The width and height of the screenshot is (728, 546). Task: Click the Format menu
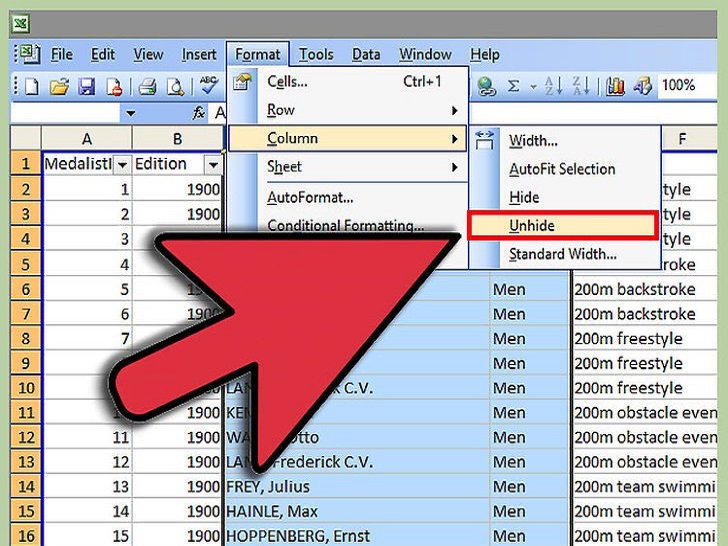(x=258, y=55)
